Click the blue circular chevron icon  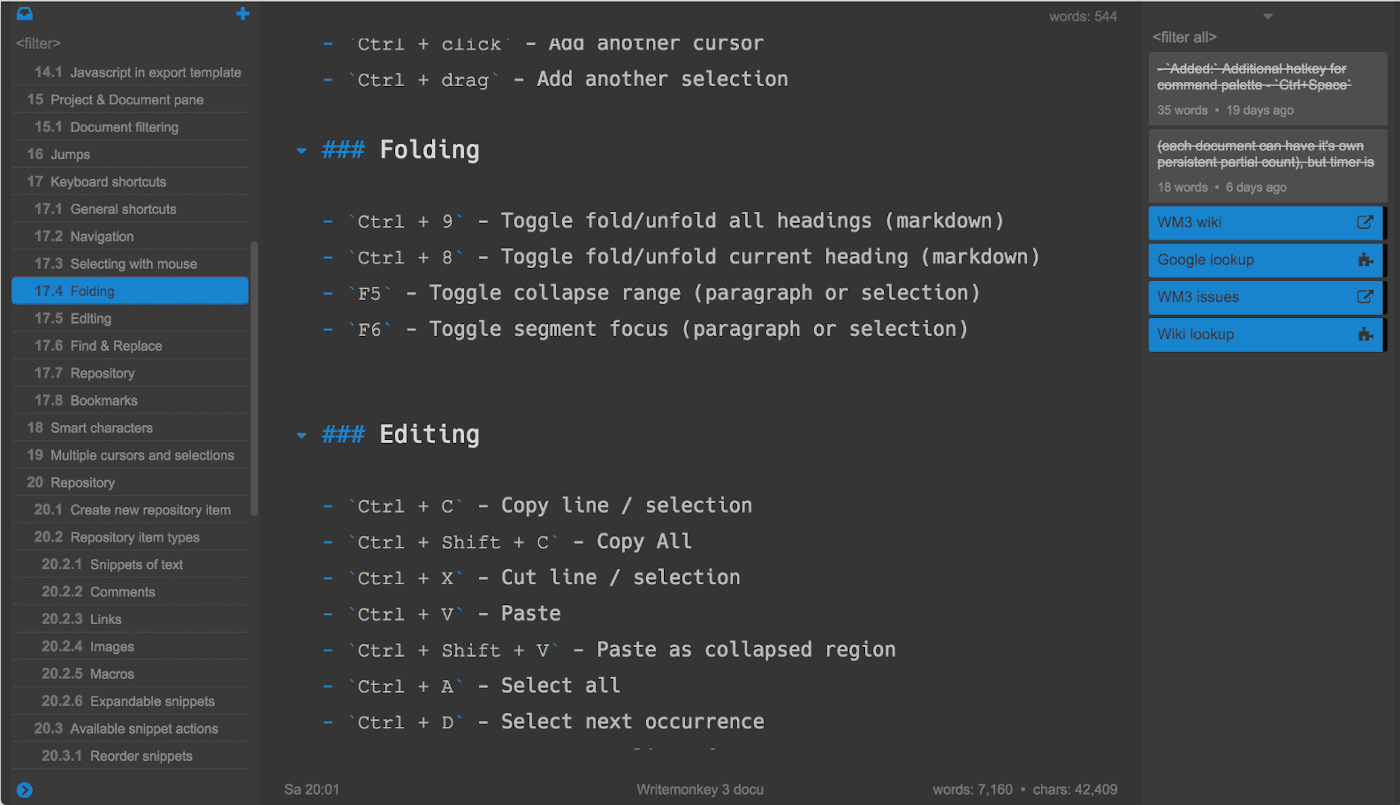click(25, 790)
